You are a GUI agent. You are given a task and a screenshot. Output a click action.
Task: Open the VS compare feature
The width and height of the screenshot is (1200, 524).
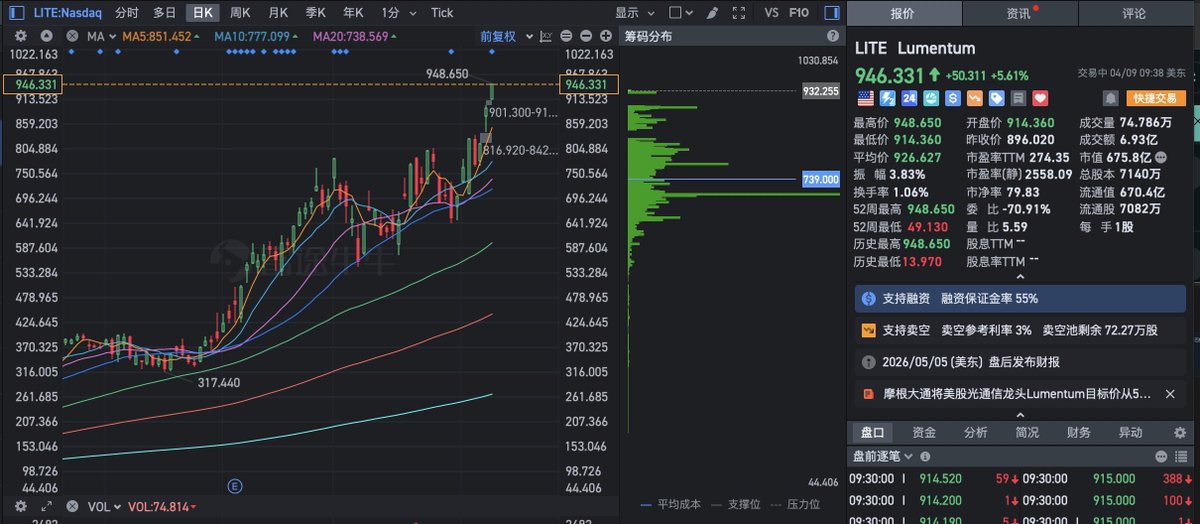tap(771, 13)
